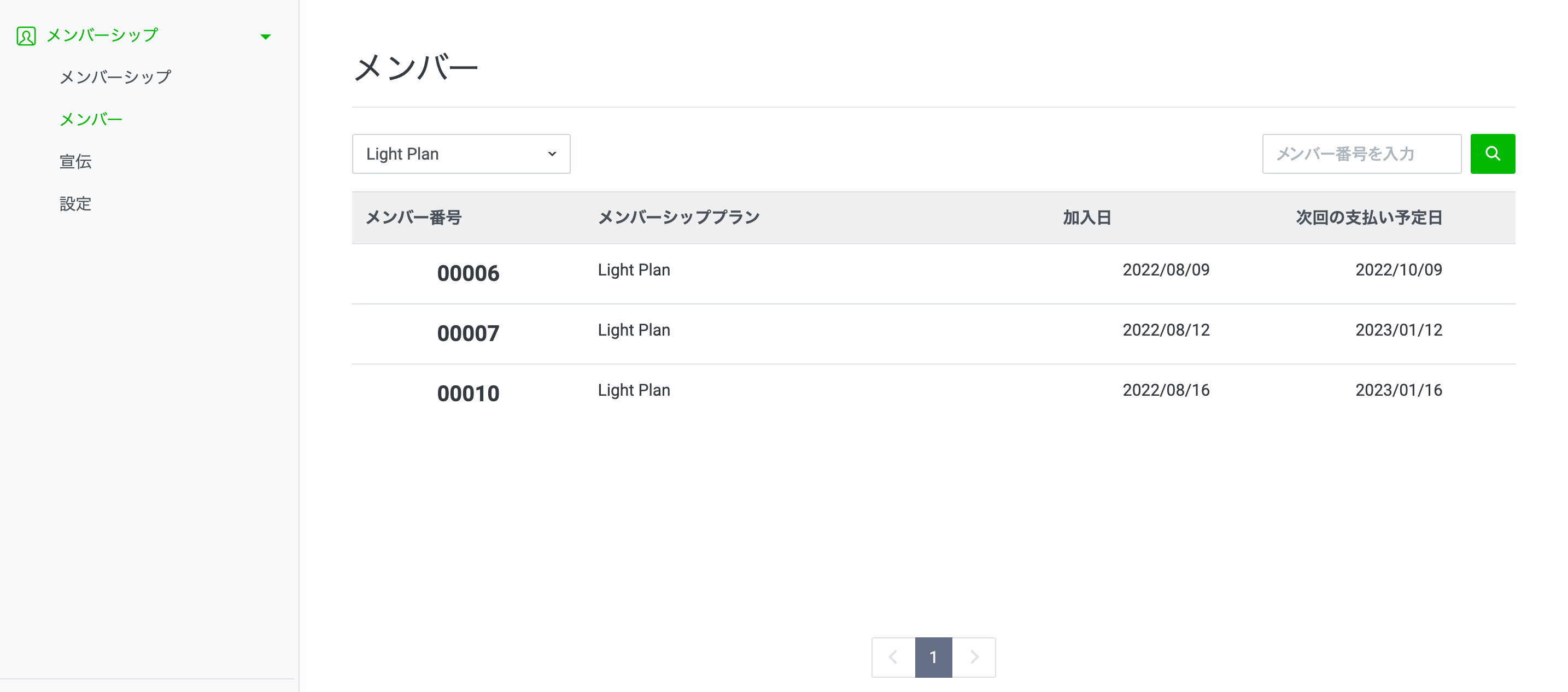Click the メンバー番号 column header
The width and height of the screenshot is (1568, 692).
point(413,218)
